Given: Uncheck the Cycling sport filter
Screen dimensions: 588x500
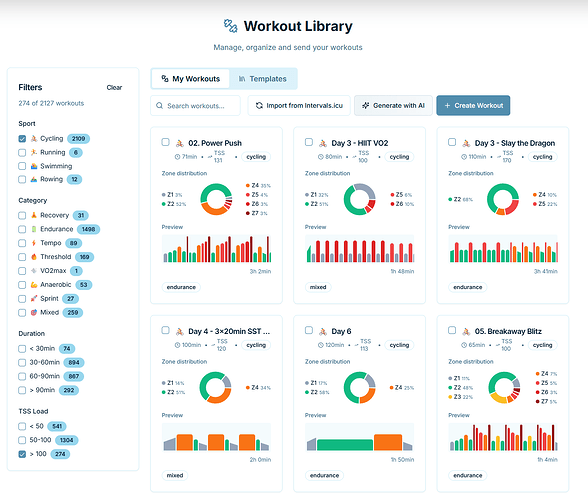Looking at the screenshot, I should [x=22, y=139].
